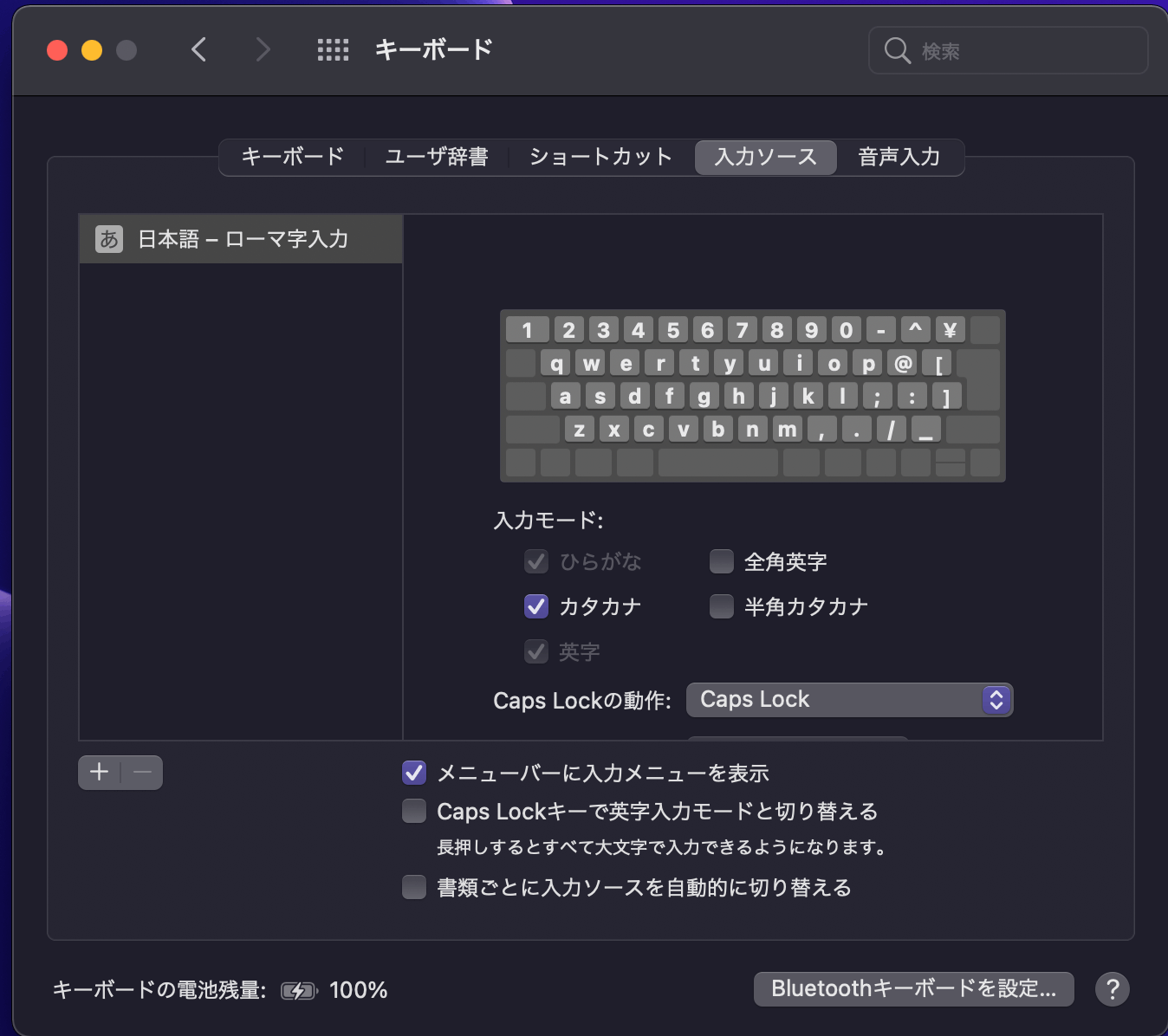Click the search magnifier icon
The height and width of the screenshot is (1036, 1168).
tap(897, 50)
